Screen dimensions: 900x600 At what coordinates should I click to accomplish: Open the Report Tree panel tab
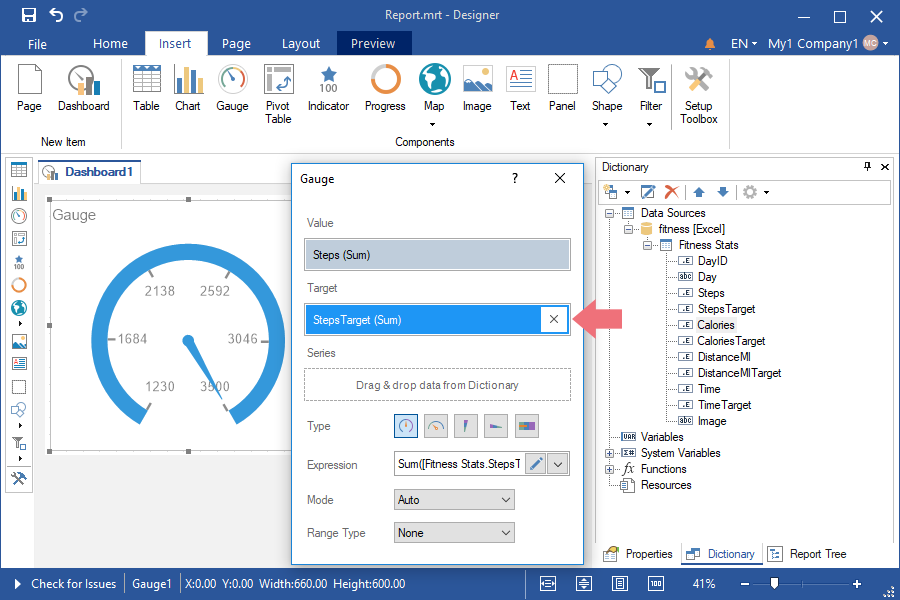pyautogui.click(x=808, y=554)
